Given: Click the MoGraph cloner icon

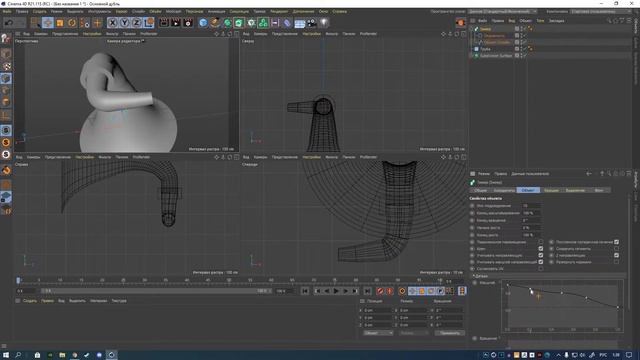Looking at the screenshot, I should click(x=263, y=23).
